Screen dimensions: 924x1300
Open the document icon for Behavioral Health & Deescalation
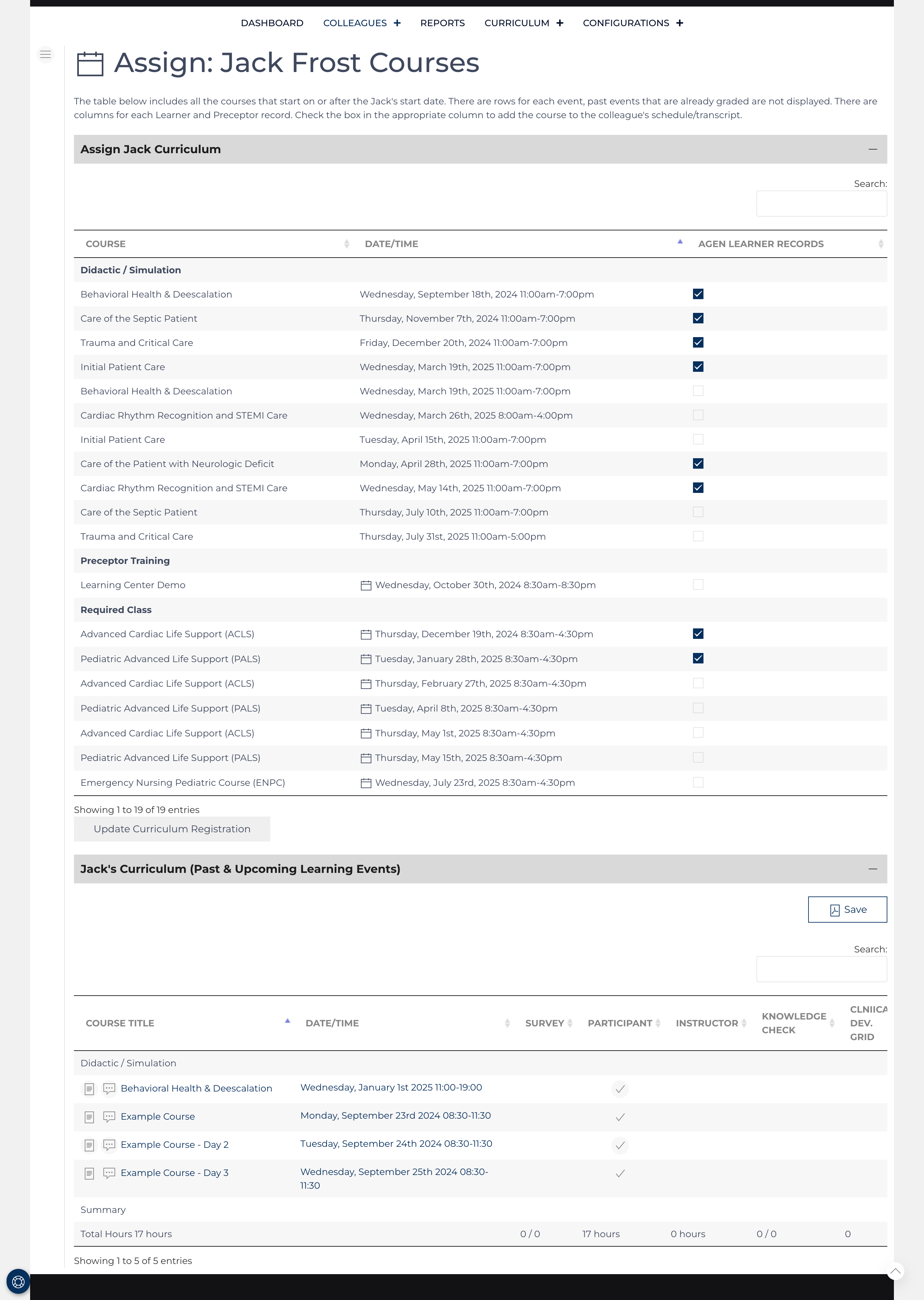coord(89,1088)
